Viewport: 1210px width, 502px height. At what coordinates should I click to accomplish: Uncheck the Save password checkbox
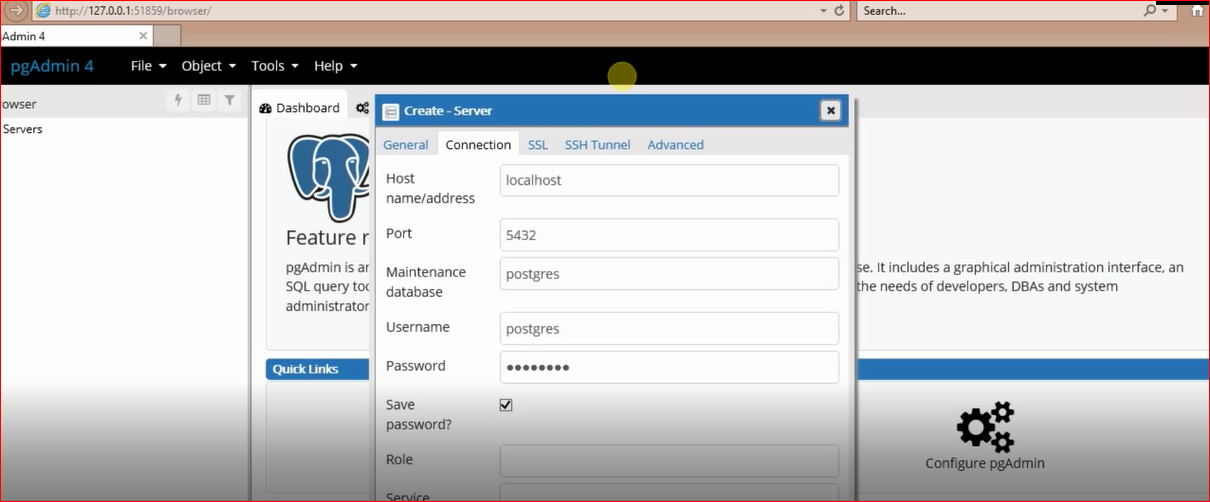pyautogui.click(x=506, y=405)
